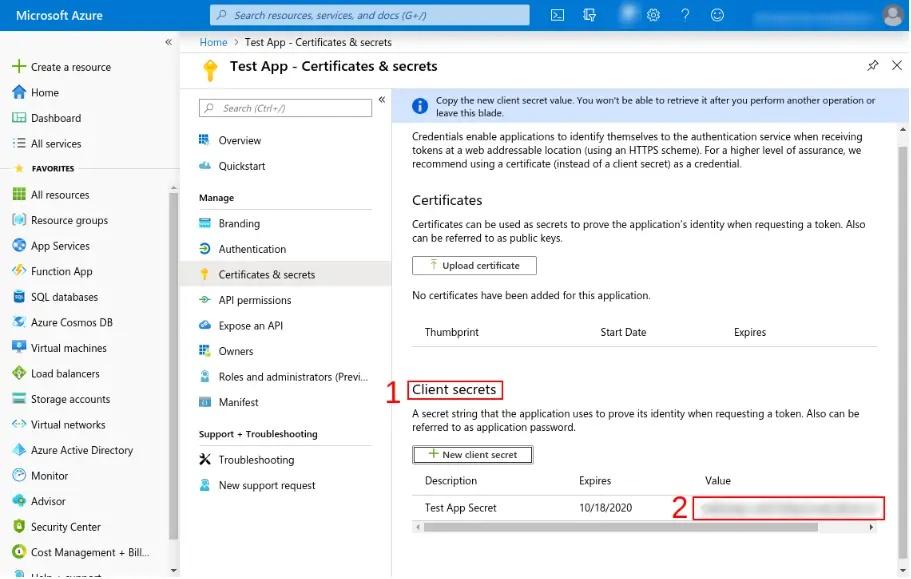The height and width of the screenshot is (579, 911).
Task: Click the global resources search field
Action: coord(370,15)
